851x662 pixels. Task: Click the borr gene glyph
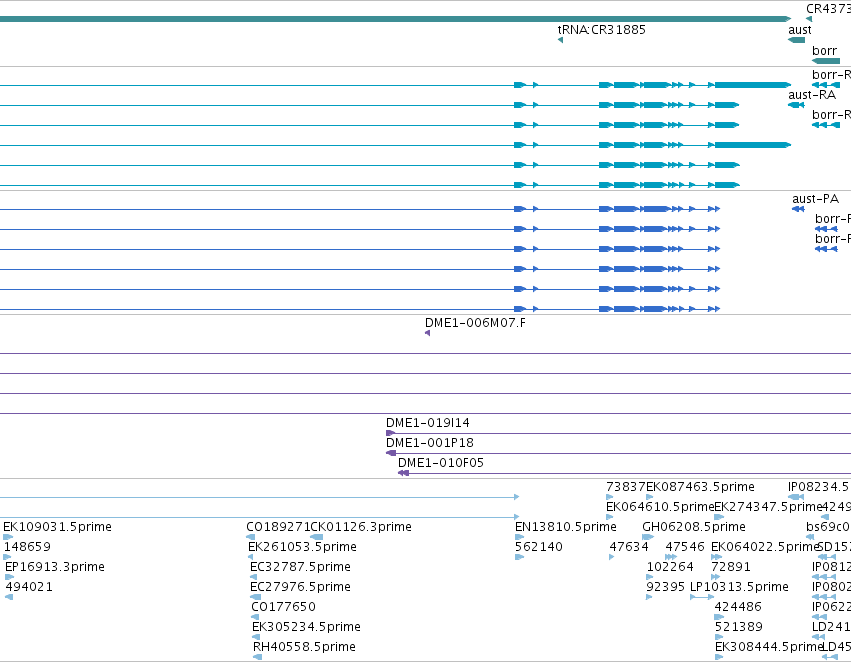(825, 61)
